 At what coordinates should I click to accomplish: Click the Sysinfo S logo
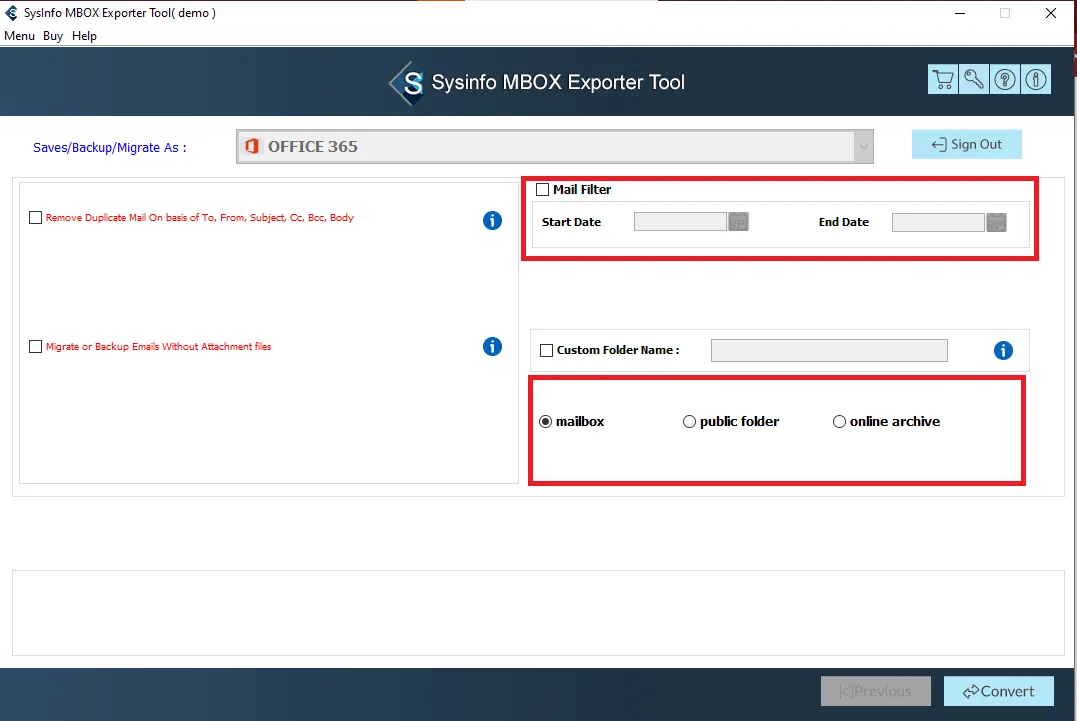click(x=407, y=83)
